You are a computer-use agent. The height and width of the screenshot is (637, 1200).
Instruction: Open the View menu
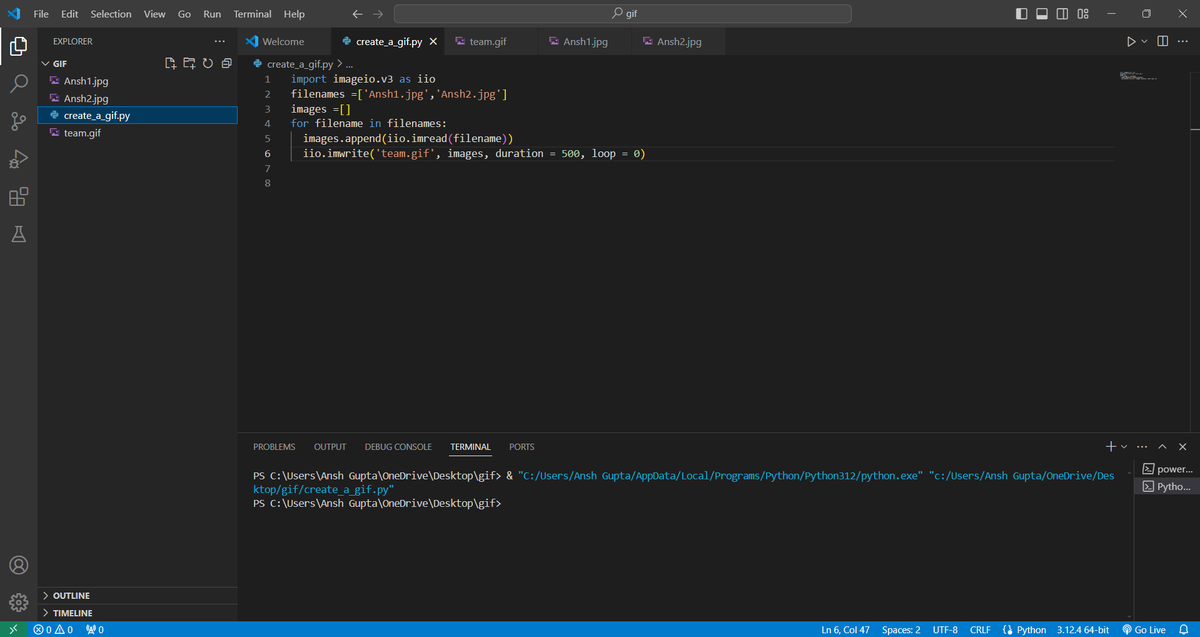click(154, 14)
